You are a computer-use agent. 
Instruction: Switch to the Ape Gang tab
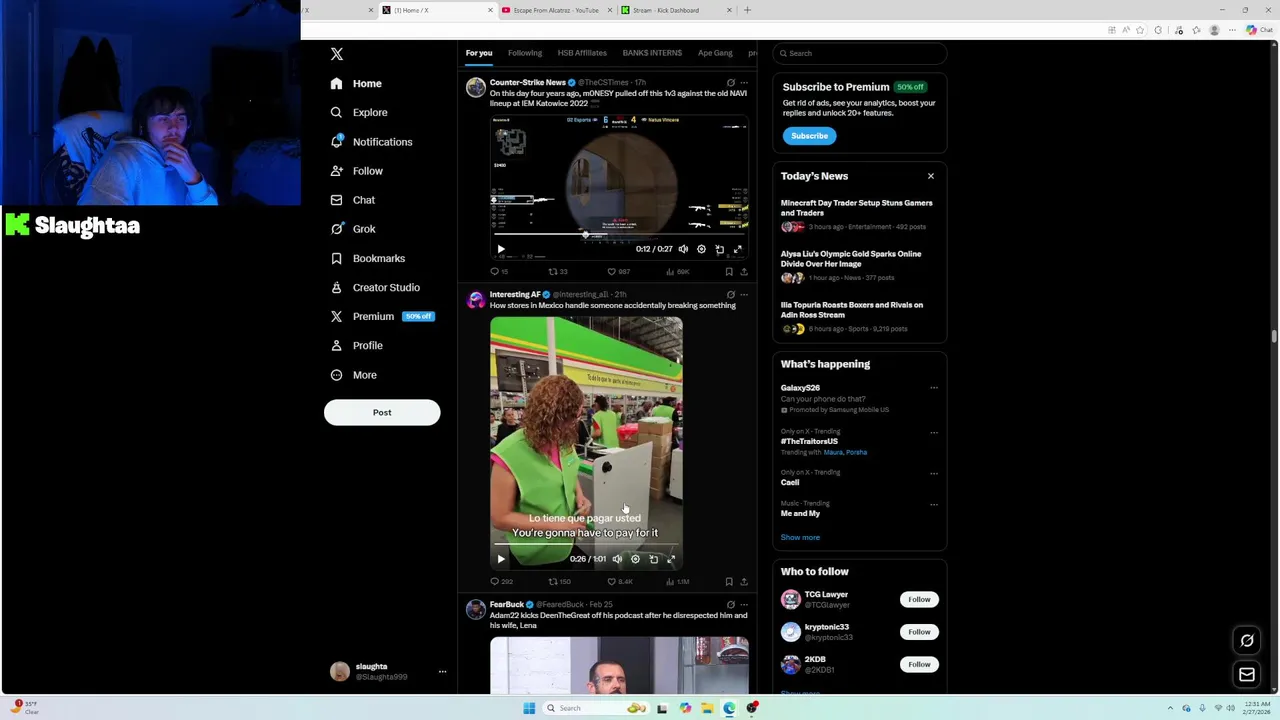pyautogui.click(x=715, y=53)
